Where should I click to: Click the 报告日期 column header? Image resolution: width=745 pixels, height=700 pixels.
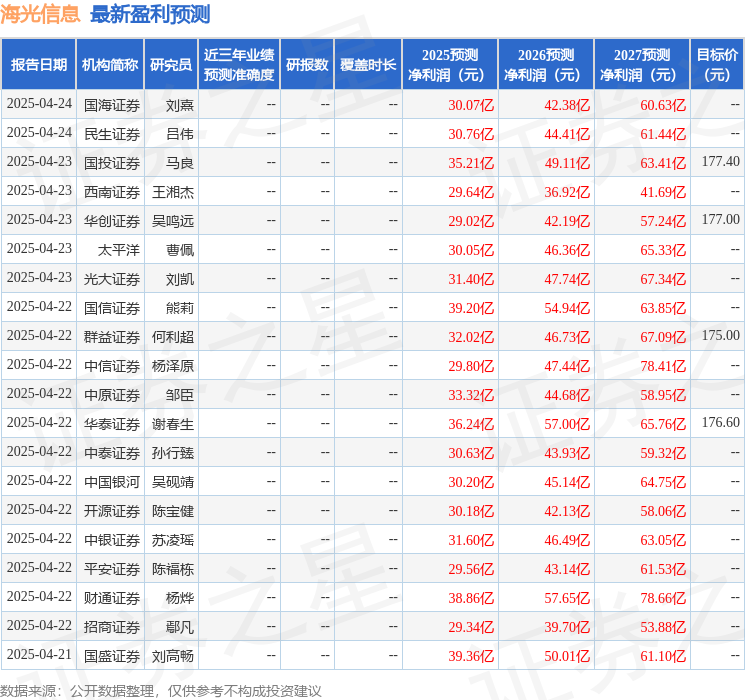[38, 65]
